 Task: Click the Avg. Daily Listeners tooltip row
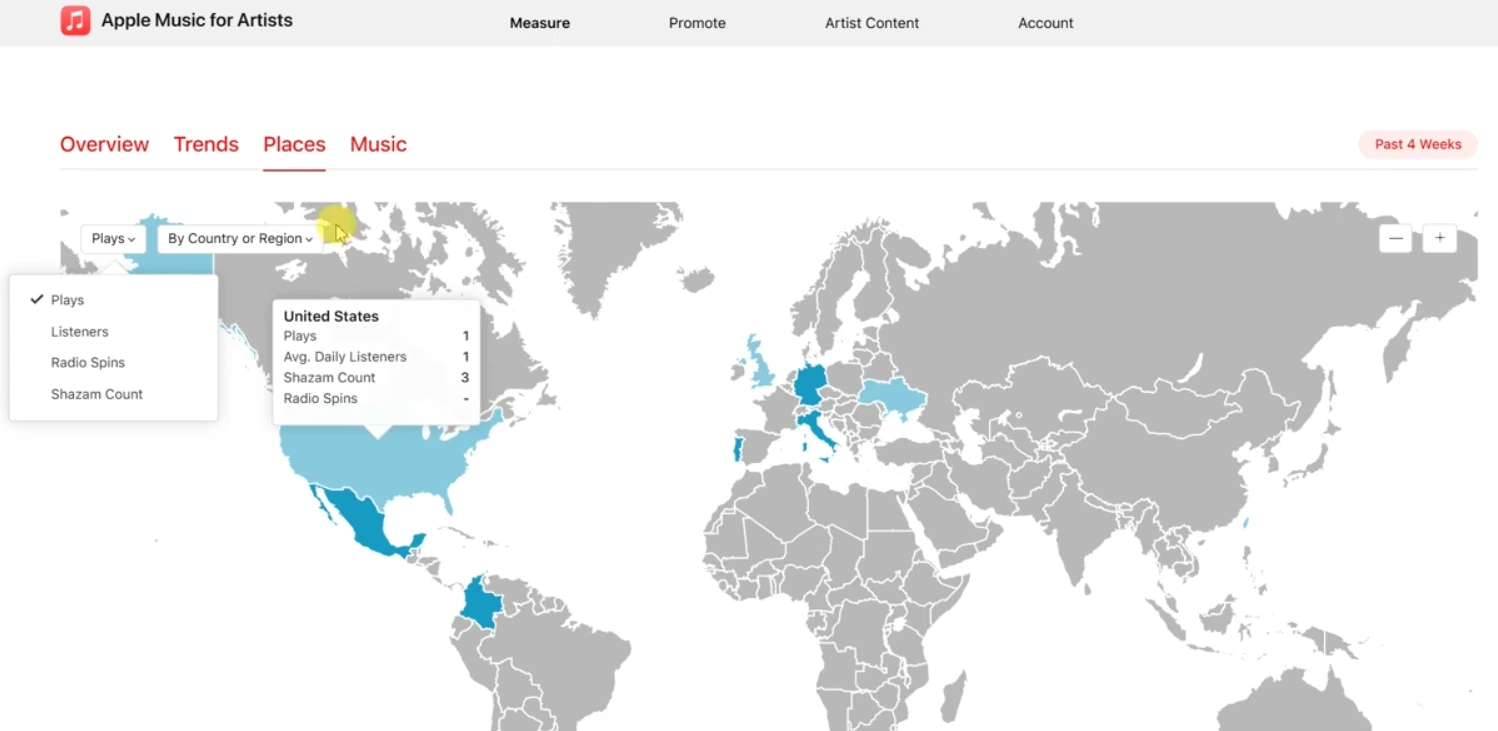point(376,357)
